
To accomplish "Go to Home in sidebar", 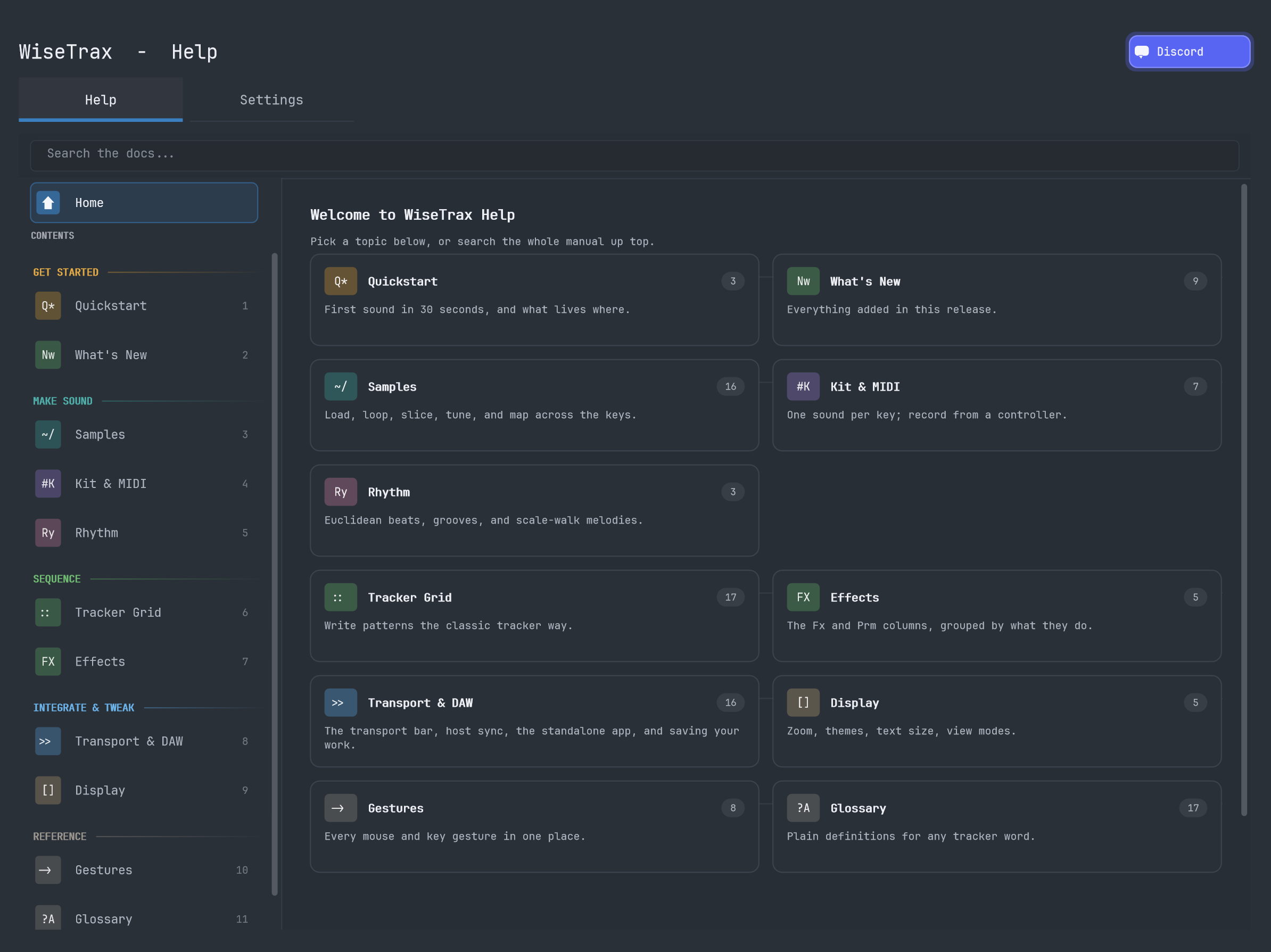I will click(144, 203).
